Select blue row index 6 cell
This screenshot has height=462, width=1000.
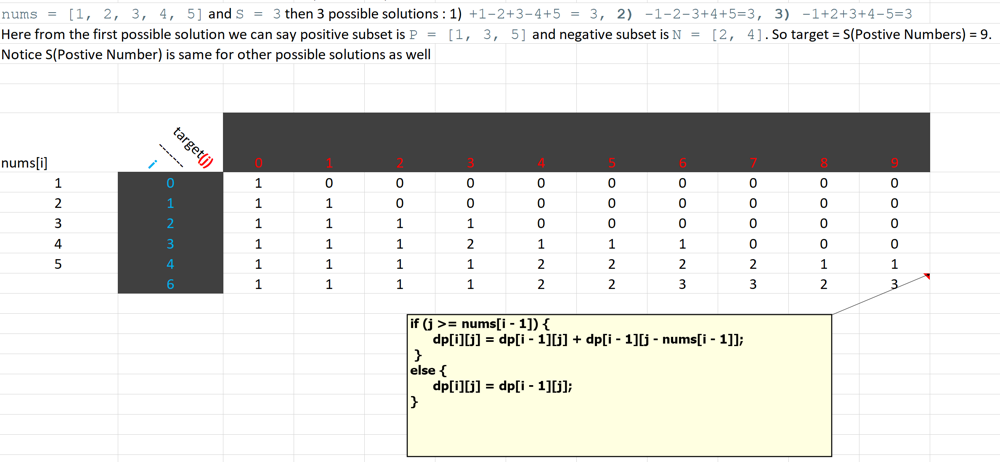(170, 285)
